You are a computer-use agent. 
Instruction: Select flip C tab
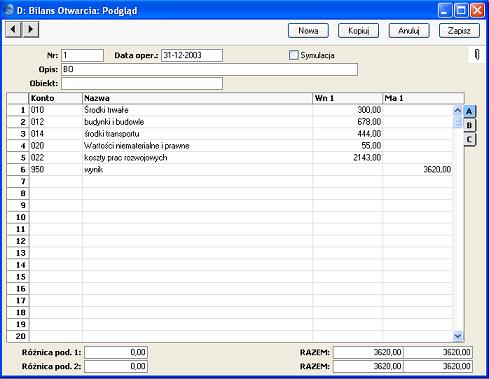coord(469,139)
